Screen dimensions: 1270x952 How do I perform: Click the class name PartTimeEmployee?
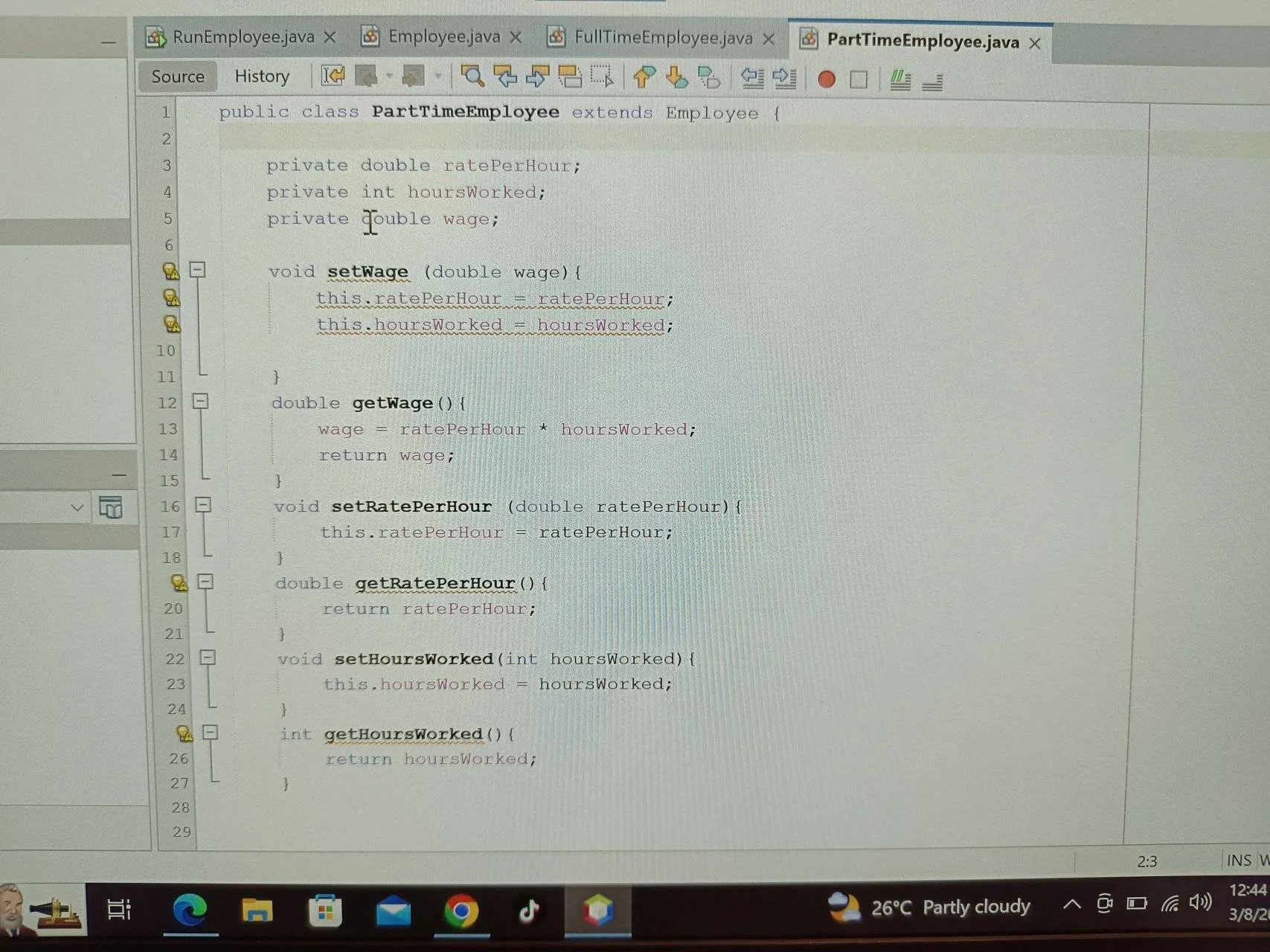pyautogui.click(x=466, y=112)
